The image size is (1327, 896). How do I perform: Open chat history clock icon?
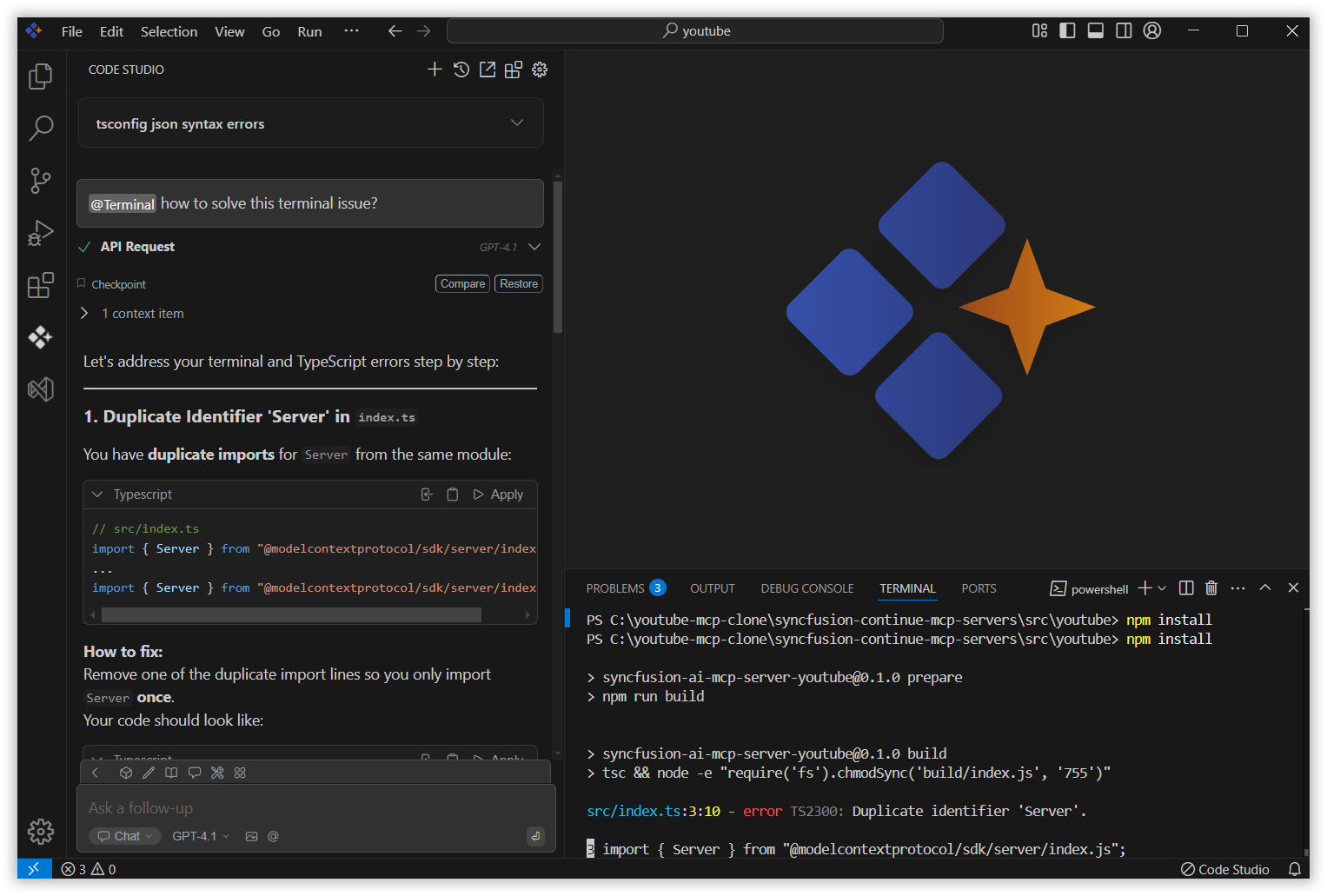click(x=461, y=70)
